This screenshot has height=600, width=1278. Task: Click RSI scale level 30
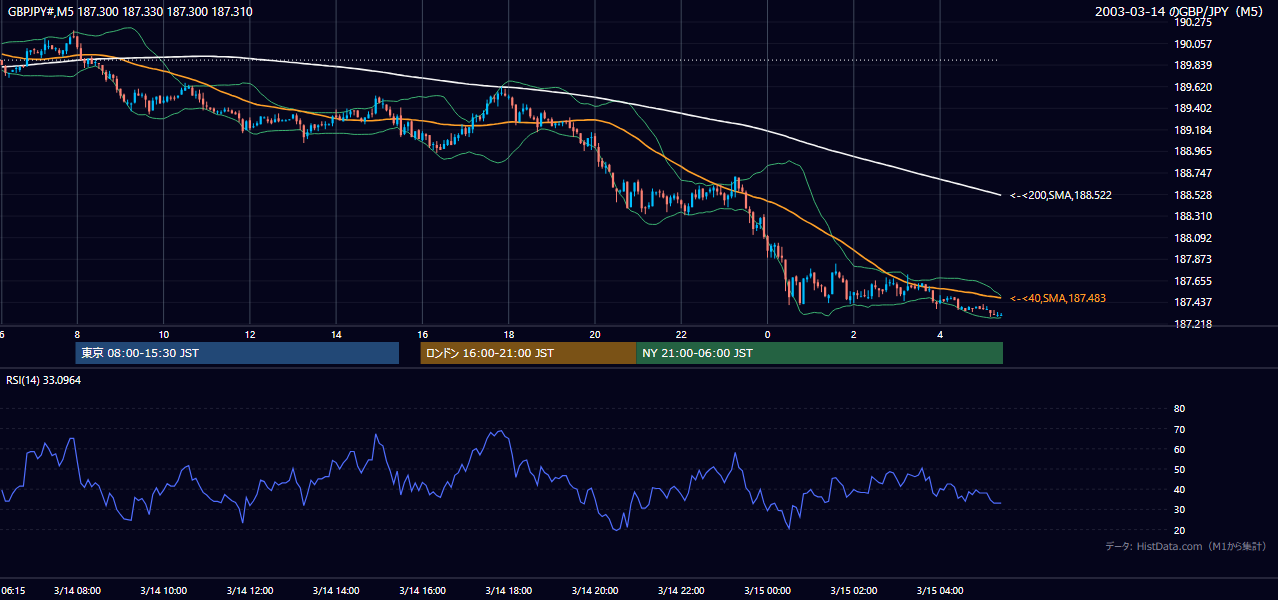coord(1179,510)
